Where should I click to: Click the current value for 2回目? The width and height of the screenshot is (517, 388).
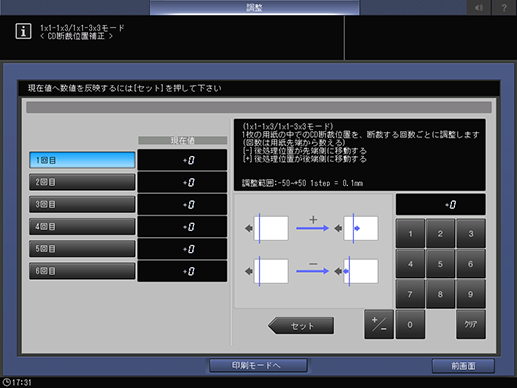click(182, 182)
